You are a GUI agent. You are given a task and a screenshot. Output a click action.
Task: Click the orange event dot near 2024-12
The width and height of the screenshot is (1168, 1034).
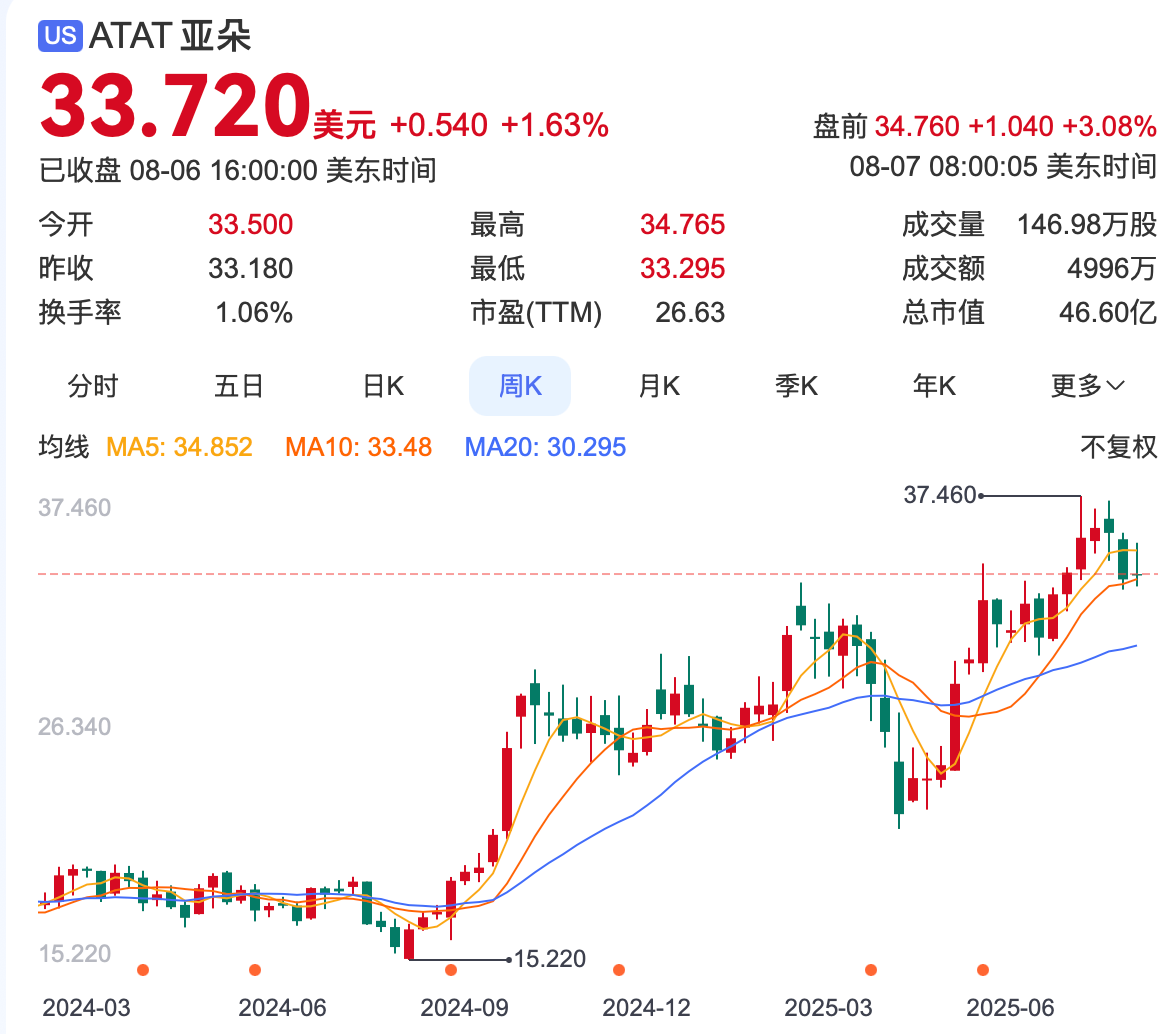[x=619, y=969]
